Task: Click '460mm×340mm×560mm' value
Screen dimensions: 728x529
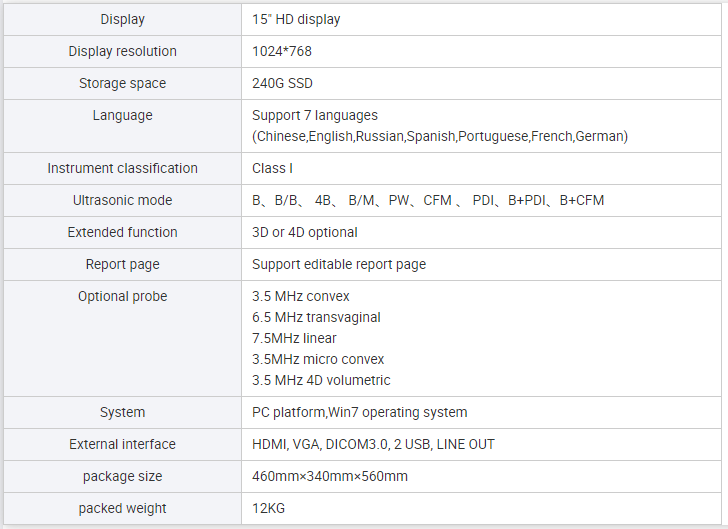Action: click(330, 477)
